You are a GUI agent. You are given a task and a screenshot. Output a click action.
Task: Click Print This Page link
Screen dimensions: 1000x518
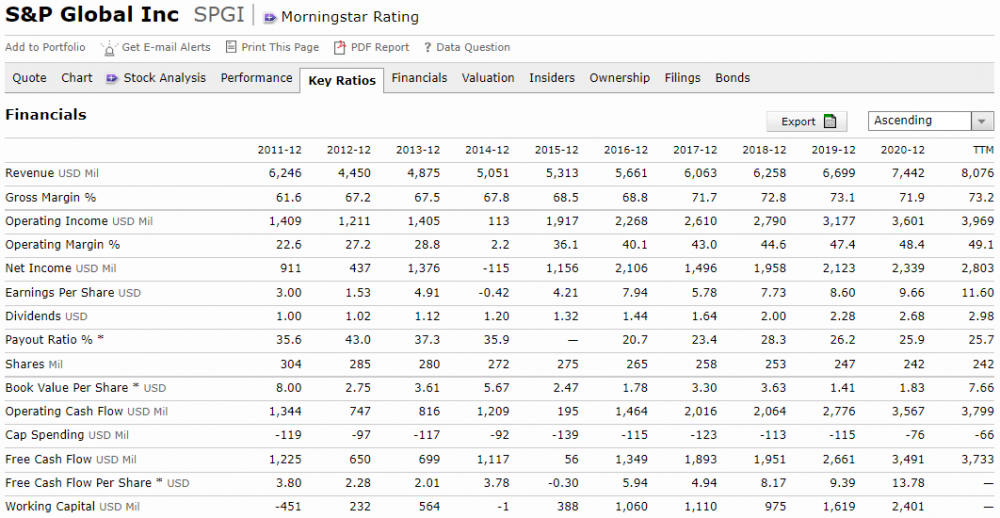280,47
